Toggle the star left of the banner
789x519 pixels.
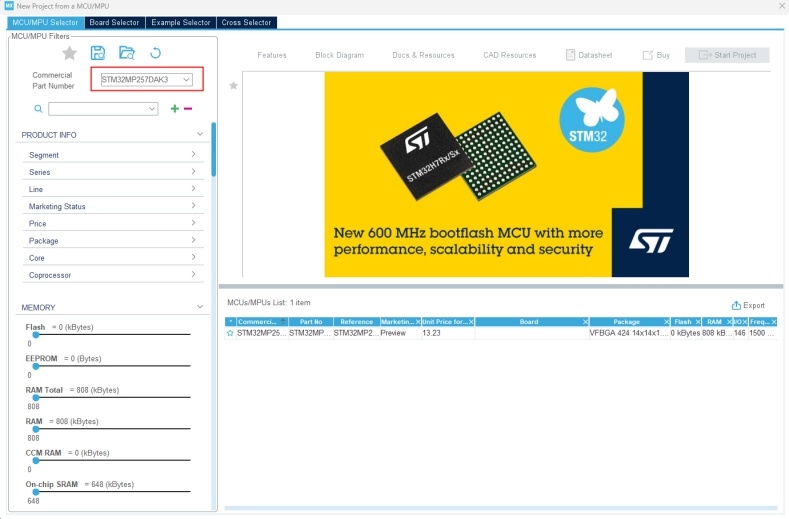pos(233,86)
